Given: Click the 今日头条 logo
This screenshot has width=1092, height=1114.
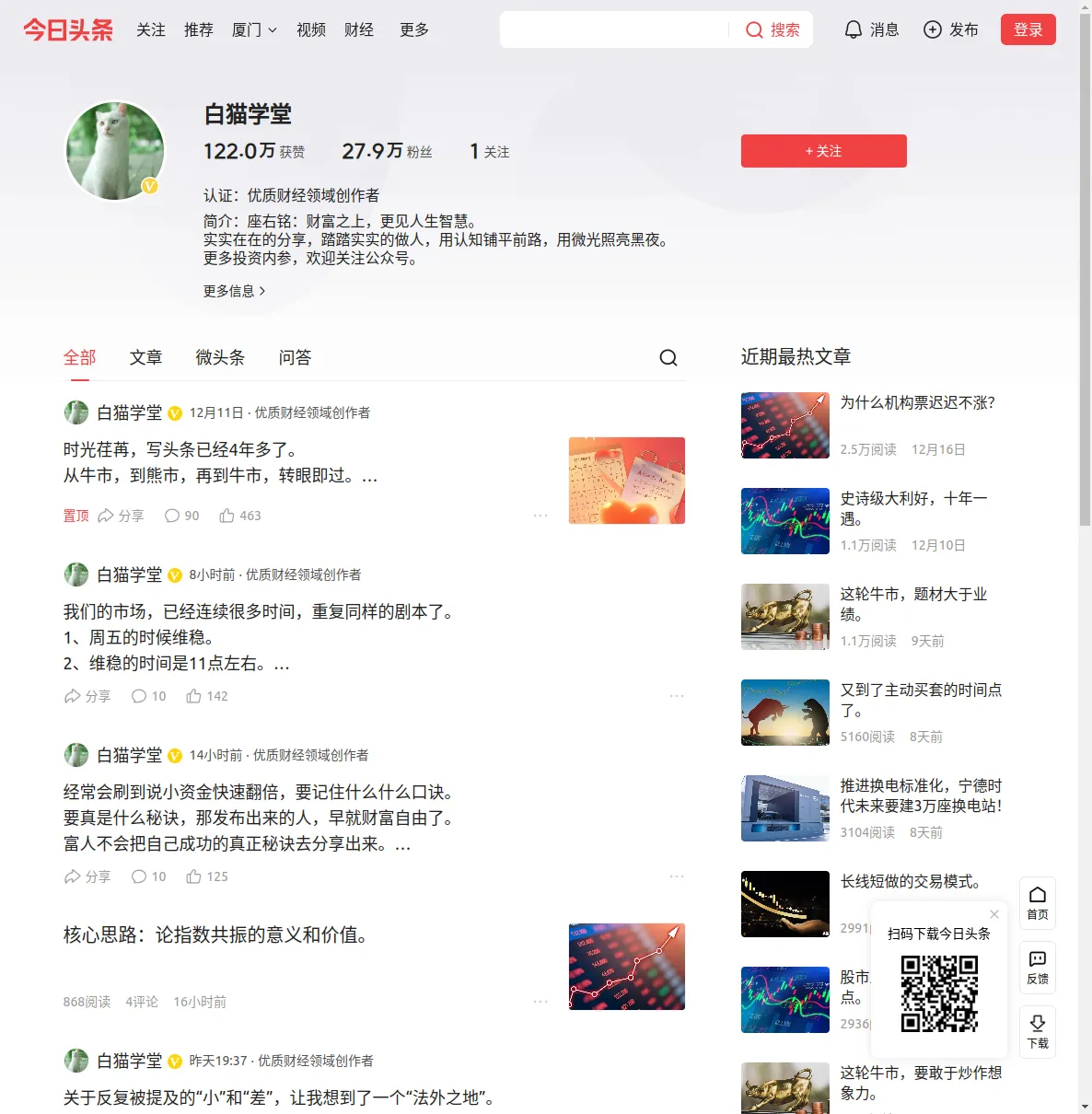Looking at the screenshot, I should tap(68, 29).
